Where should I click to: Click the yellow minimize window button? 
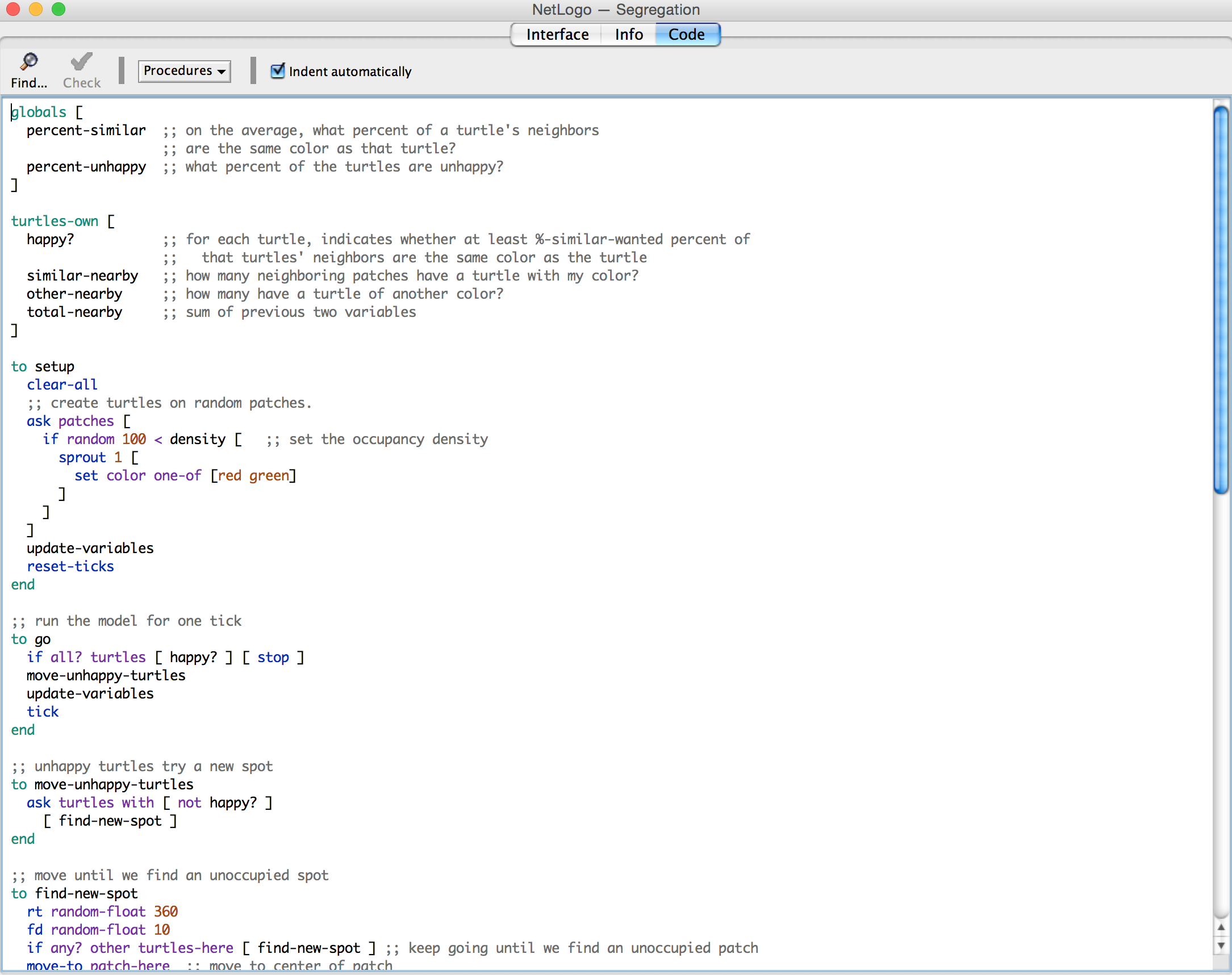pyautogui.click(x=35, y=9)
